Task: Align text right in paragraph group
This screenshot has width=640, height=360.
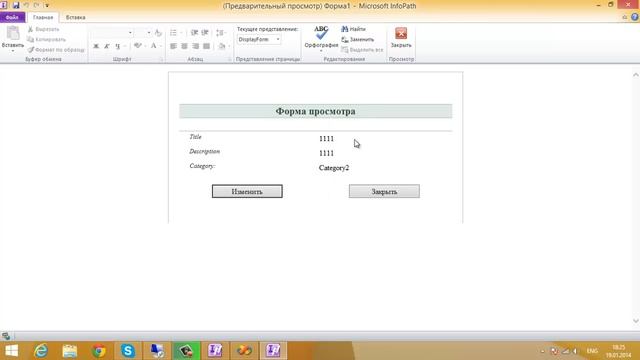Action: tap(196, 46)
